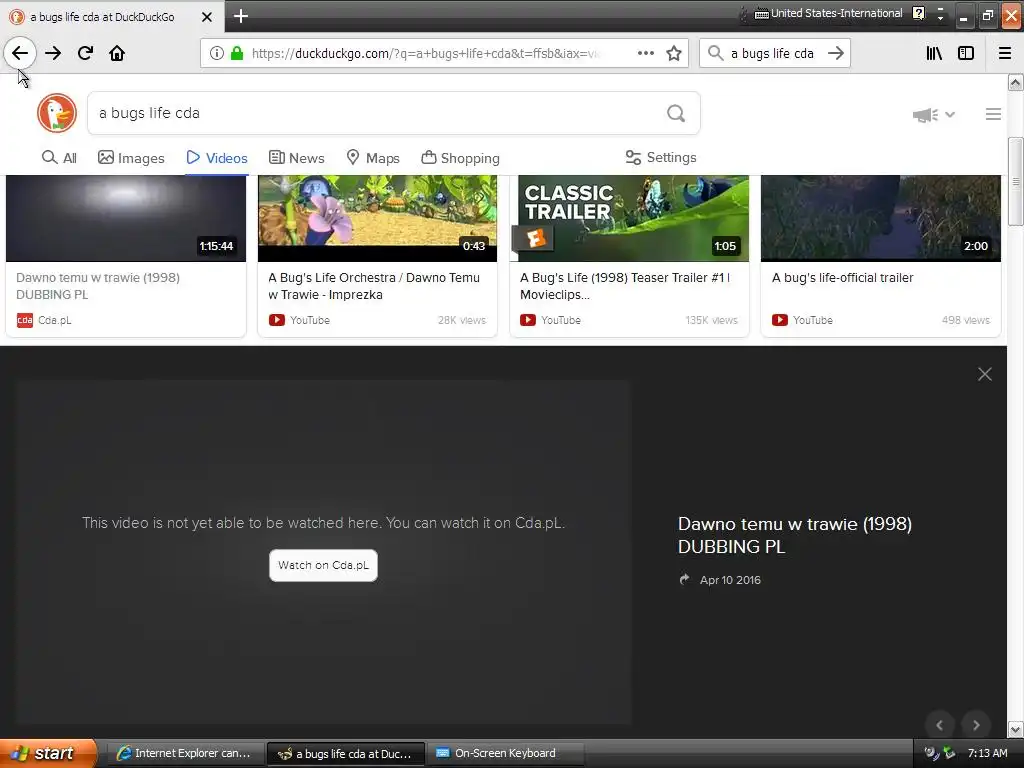Go to the next video in the panel
1024x768 pixels.
[x=976, y=724]
